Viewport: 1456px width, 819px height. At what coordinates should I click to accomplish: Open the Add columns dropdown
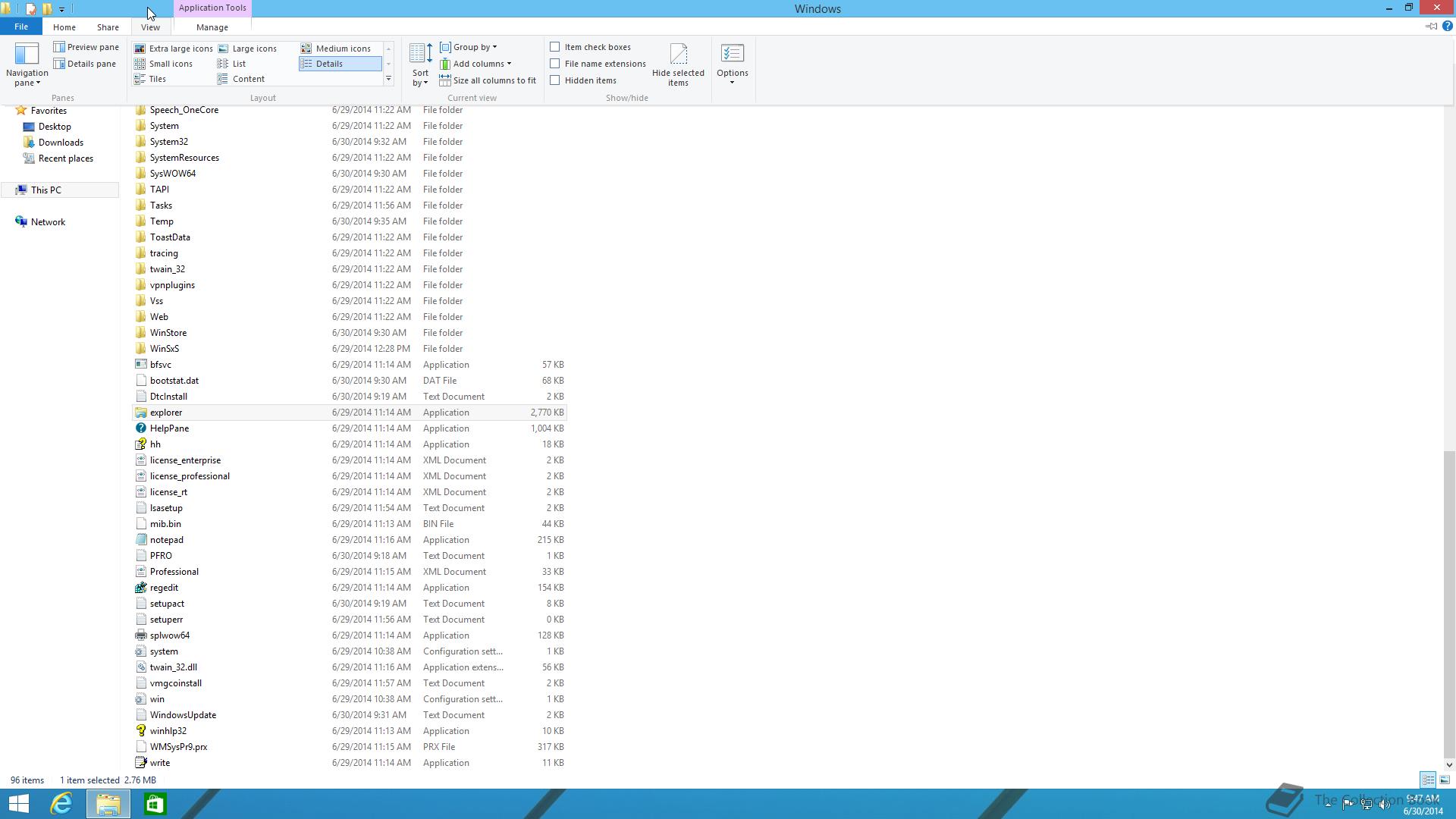point(475,64)
